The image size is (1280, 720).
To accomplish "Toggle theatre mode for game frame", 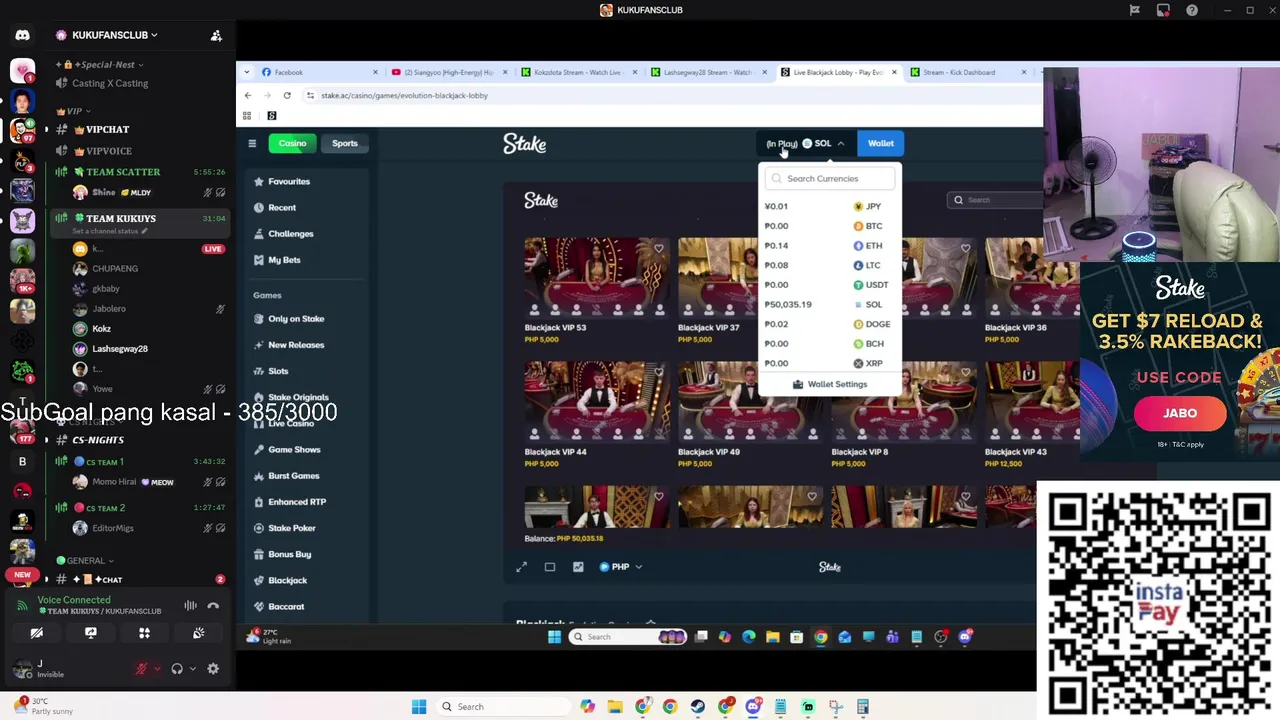I will (549, 567).
